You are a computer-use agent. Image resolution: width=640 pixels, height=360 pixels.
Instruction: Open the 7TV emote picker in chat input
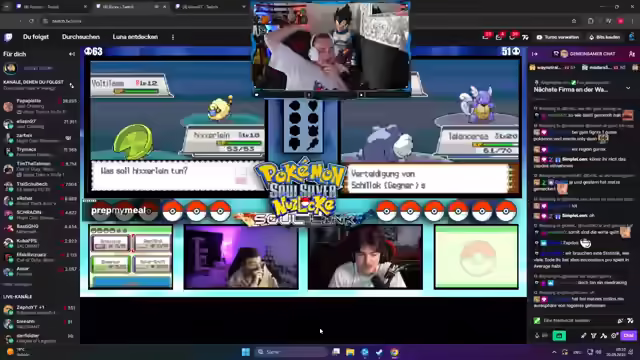pos(631,321)
